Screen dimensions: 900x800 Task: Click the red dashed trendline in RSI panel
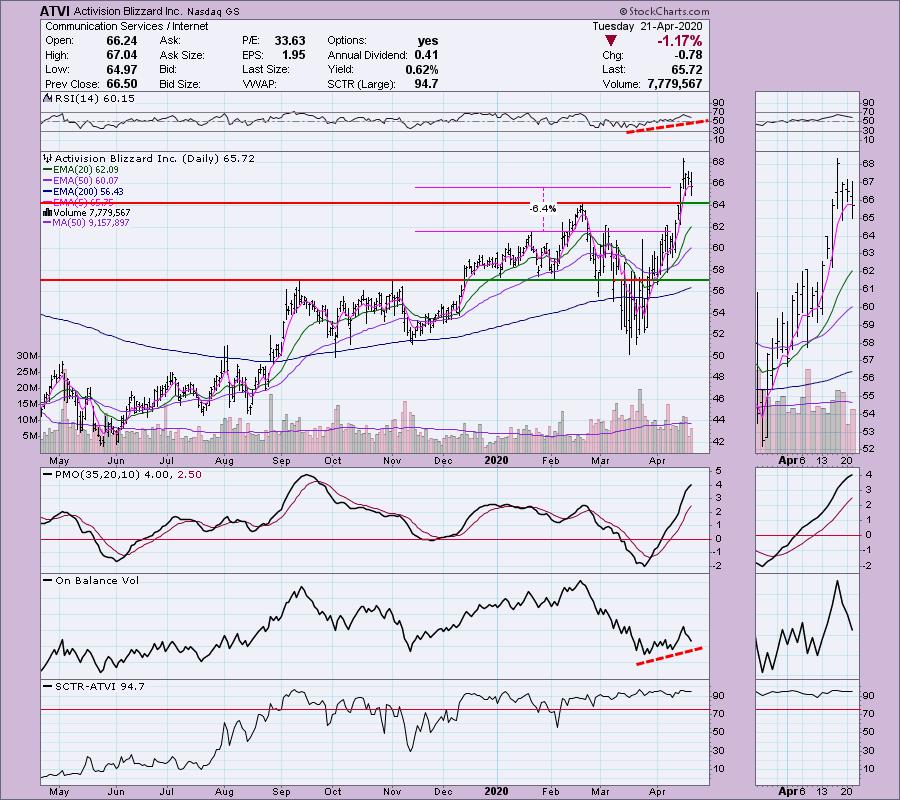667,126
